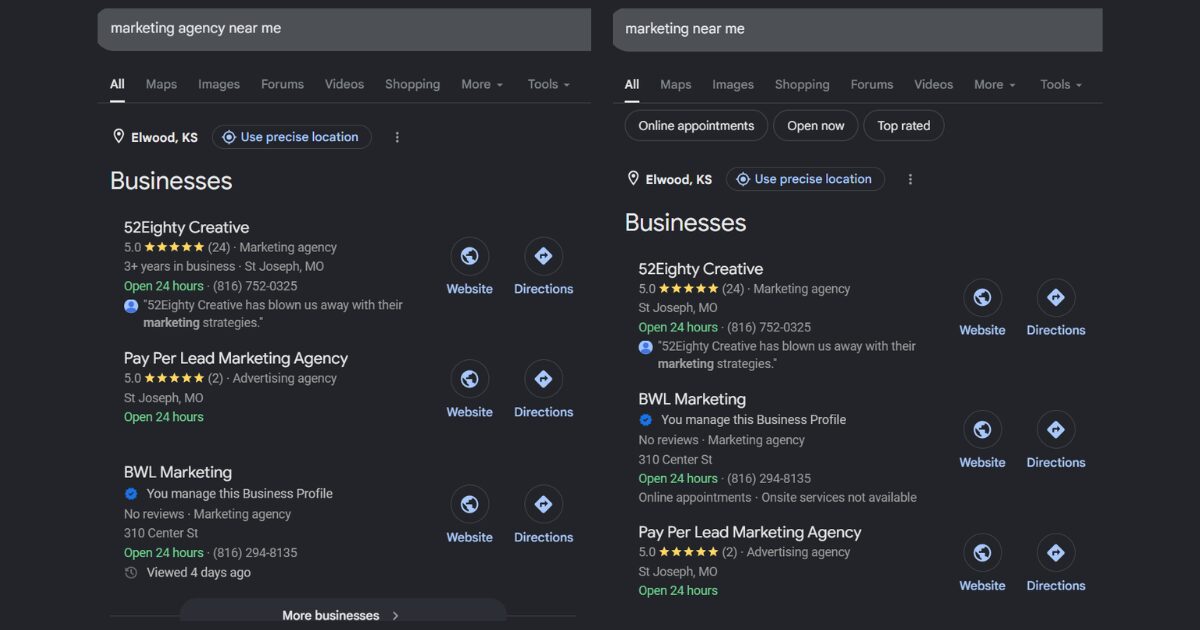The width and height of the screenshot is (1200, 630).
Task: Enable Open now filter chip
Action: pyautogui.click(x=816, y=126)
